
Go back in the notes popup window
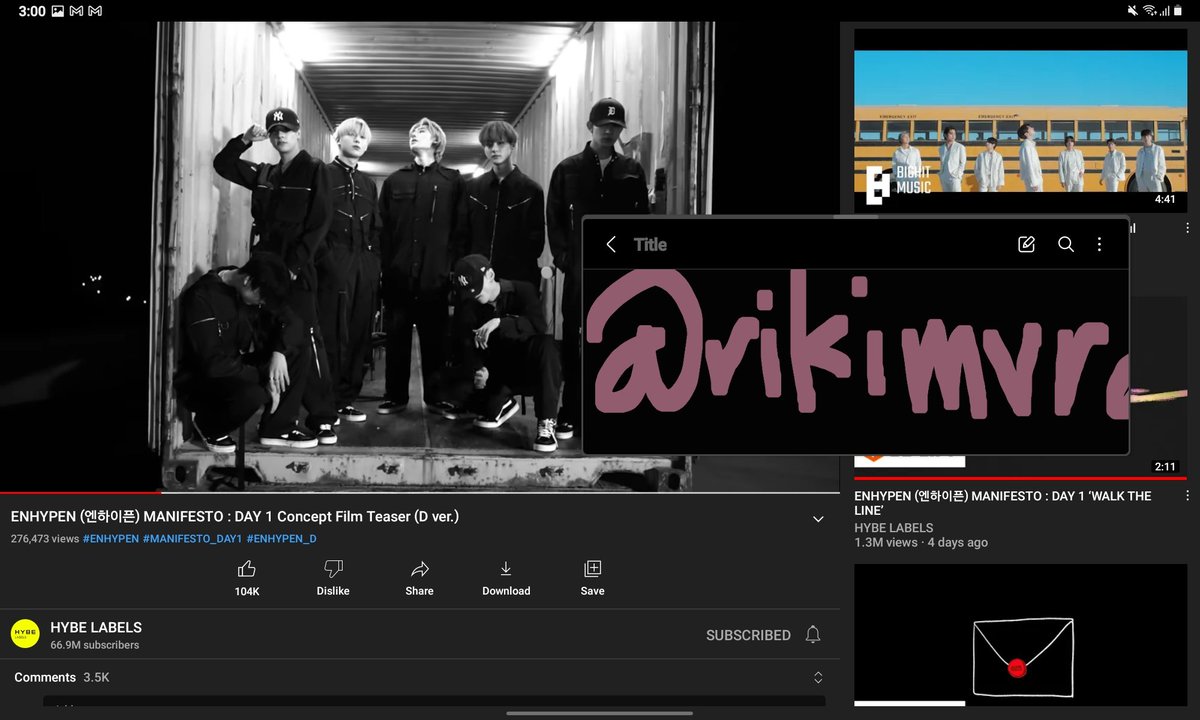tap(611, 244)
